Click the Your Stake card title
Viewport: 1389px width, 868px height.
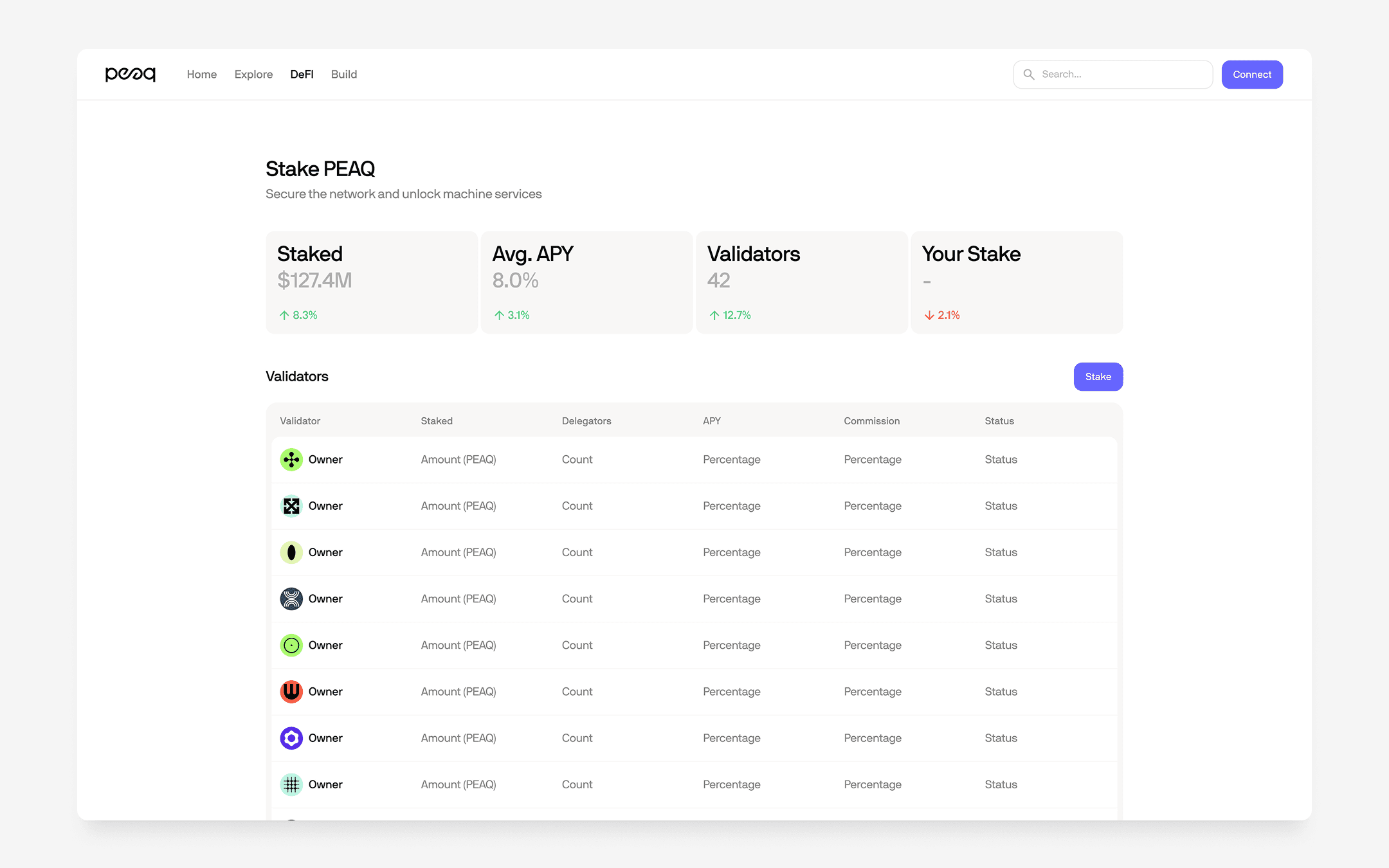click(x=971, y=254)
